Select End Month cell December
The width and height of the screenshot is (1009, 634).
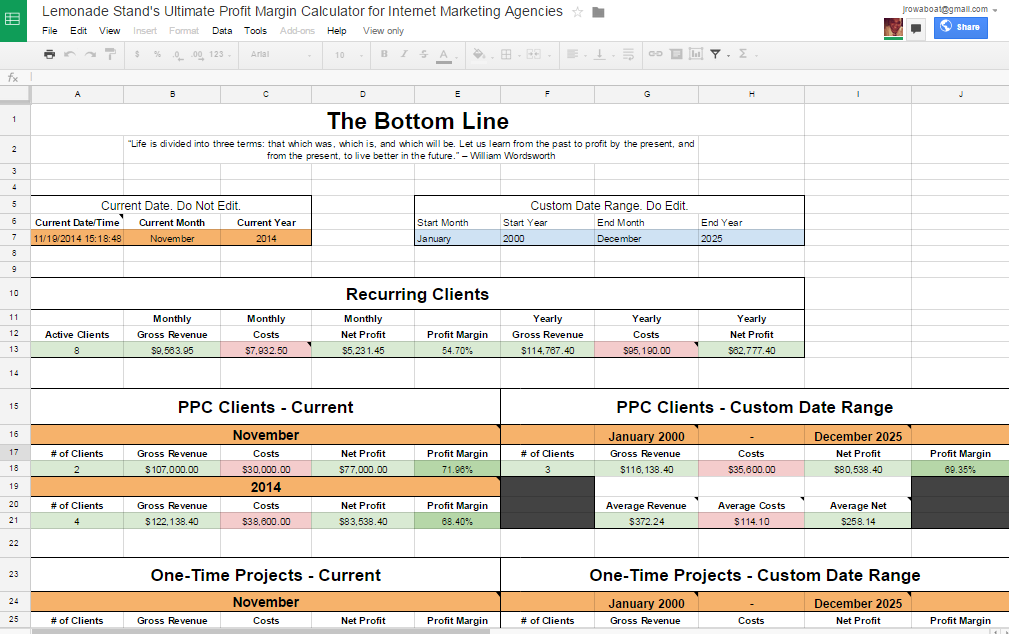(647, 238)
